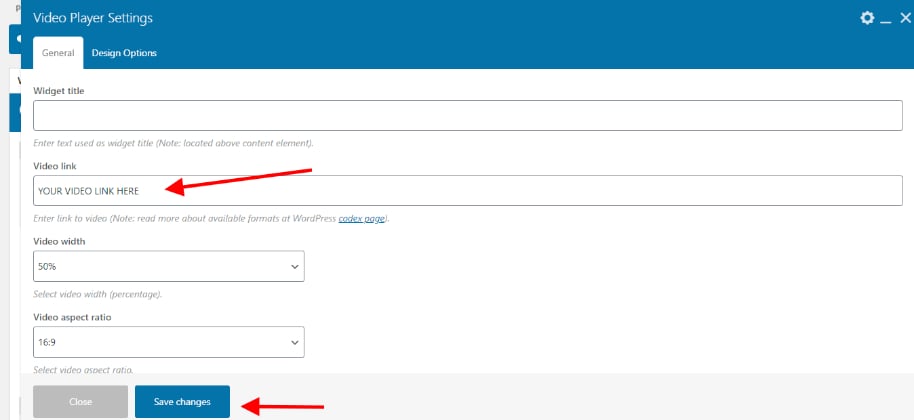Select the Widget title label
Screen dimensions: 914x420
point(59,91)
